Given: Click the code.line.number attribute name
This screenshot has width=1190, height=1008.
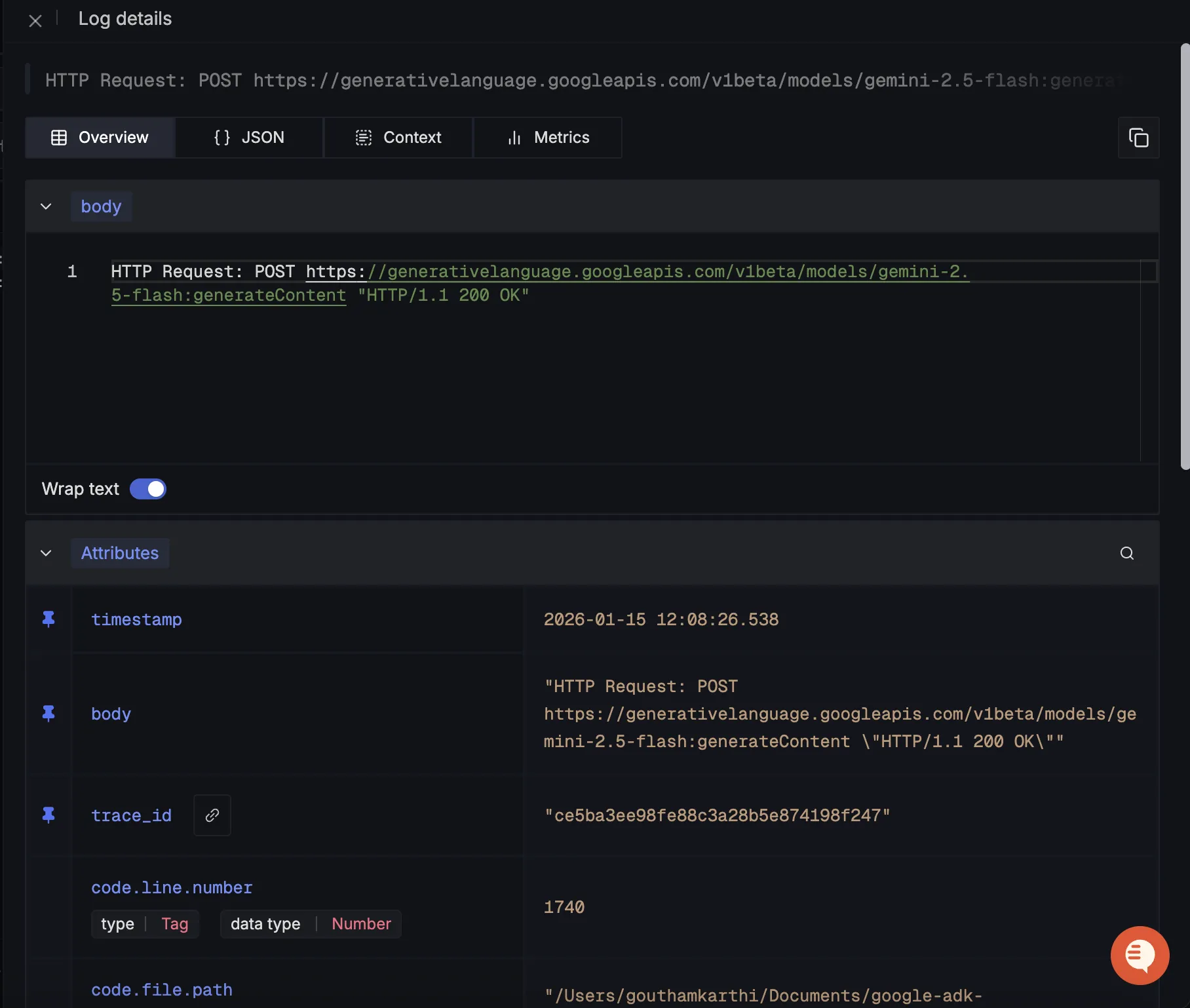Looking at the screenshot, I should (x=172, y=887).
